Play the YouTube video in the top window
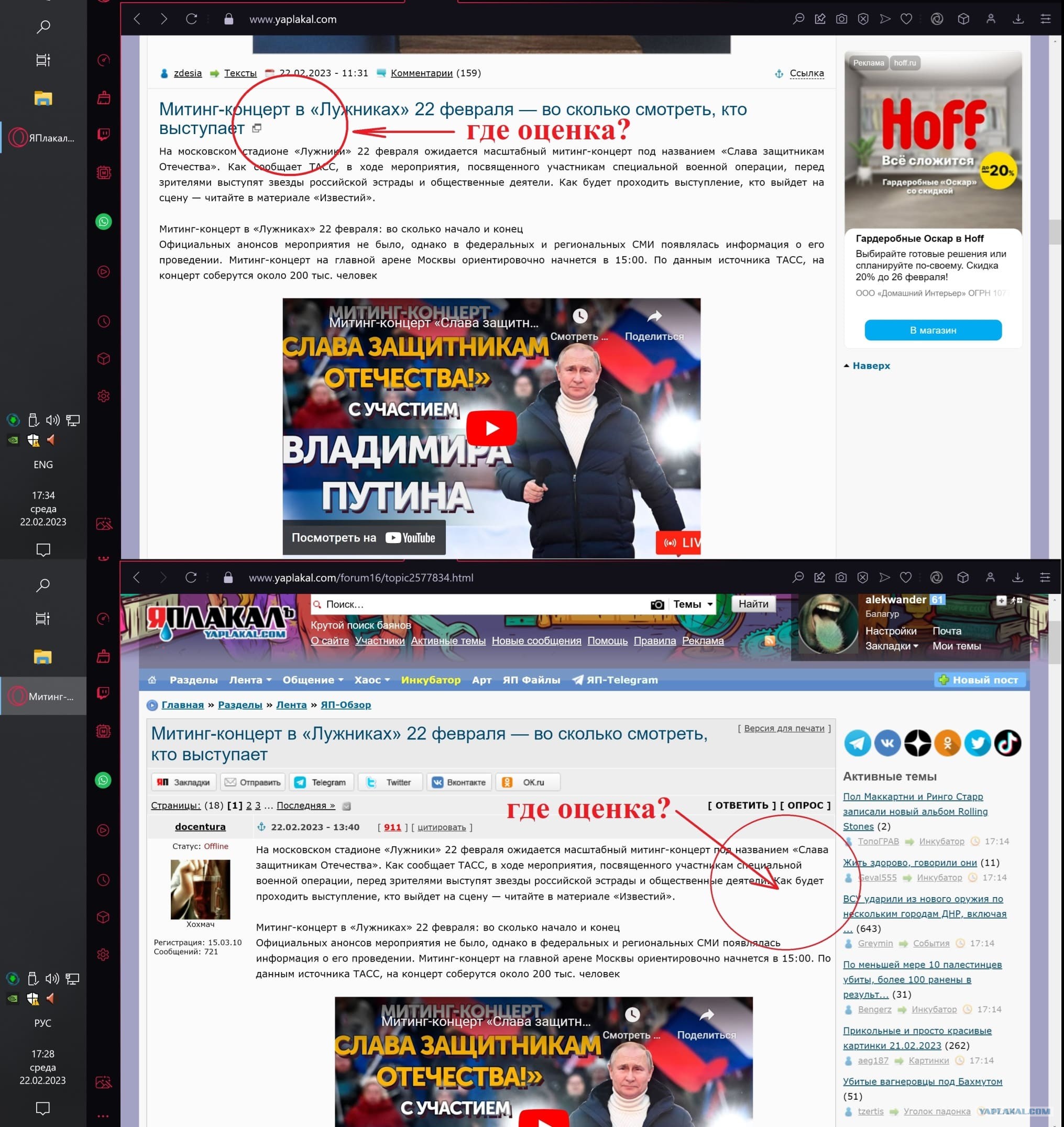This screenshot has height=1127, width=1064. click(x=491, y=428)
